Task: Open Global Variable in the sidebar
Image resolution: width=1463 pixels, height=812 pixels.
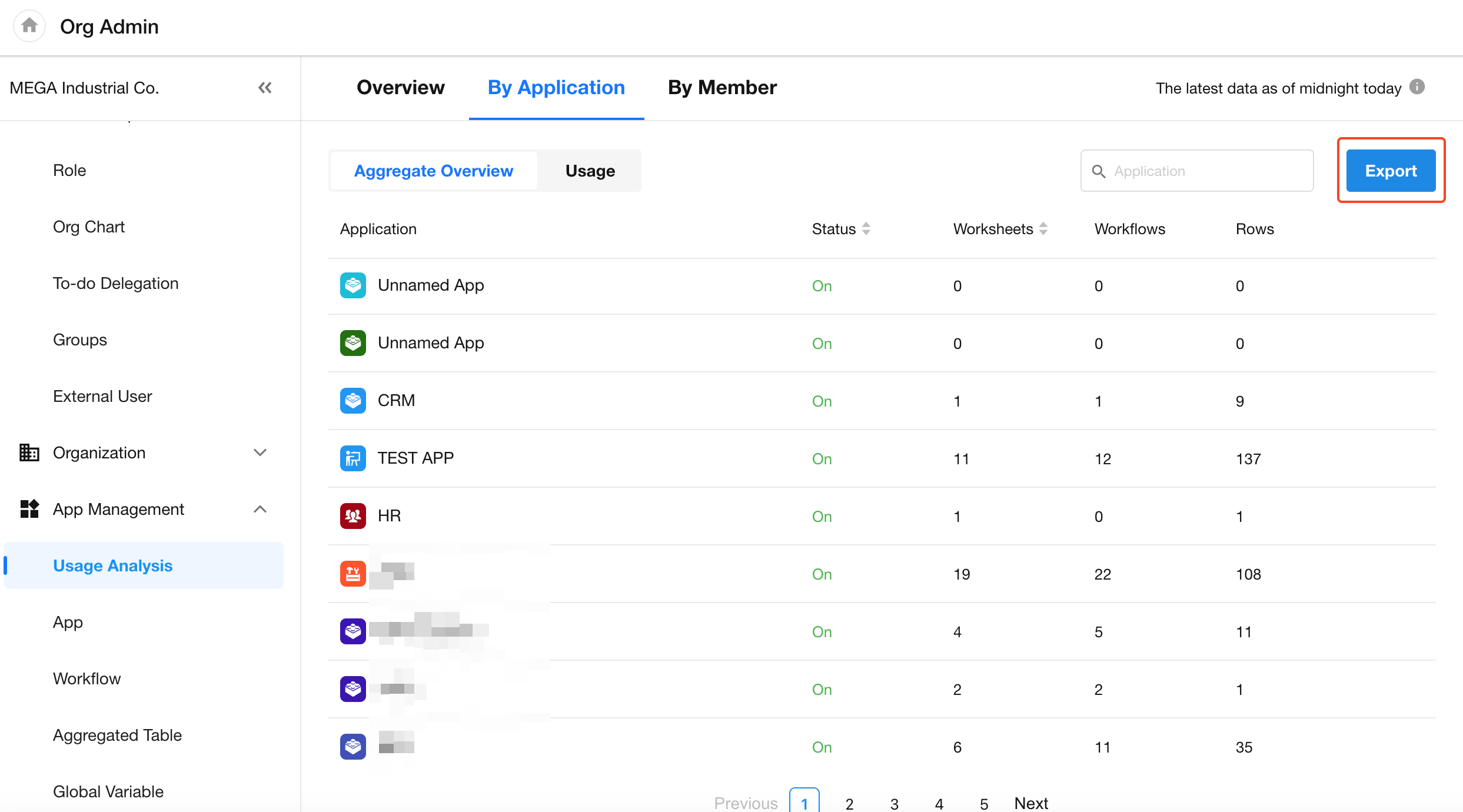Action: tap(108, 791)
